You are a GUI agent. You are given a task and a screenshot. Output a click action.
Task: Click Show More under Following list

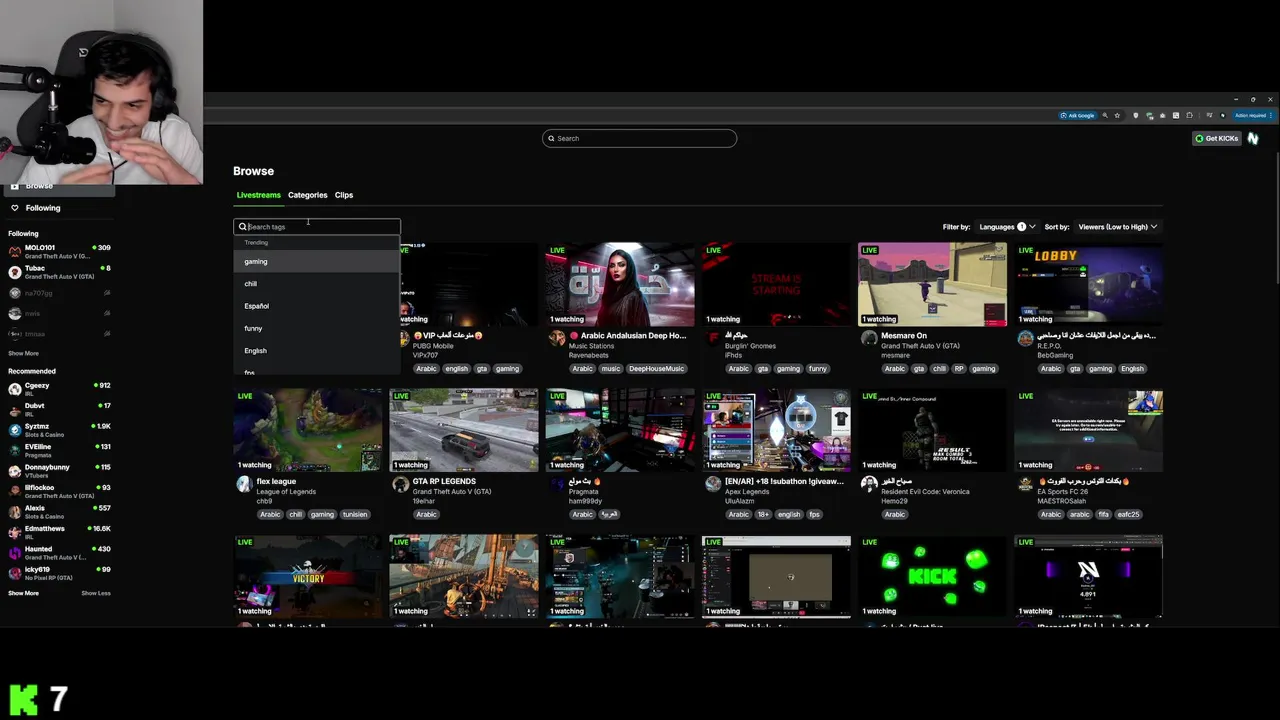[24, 353]
